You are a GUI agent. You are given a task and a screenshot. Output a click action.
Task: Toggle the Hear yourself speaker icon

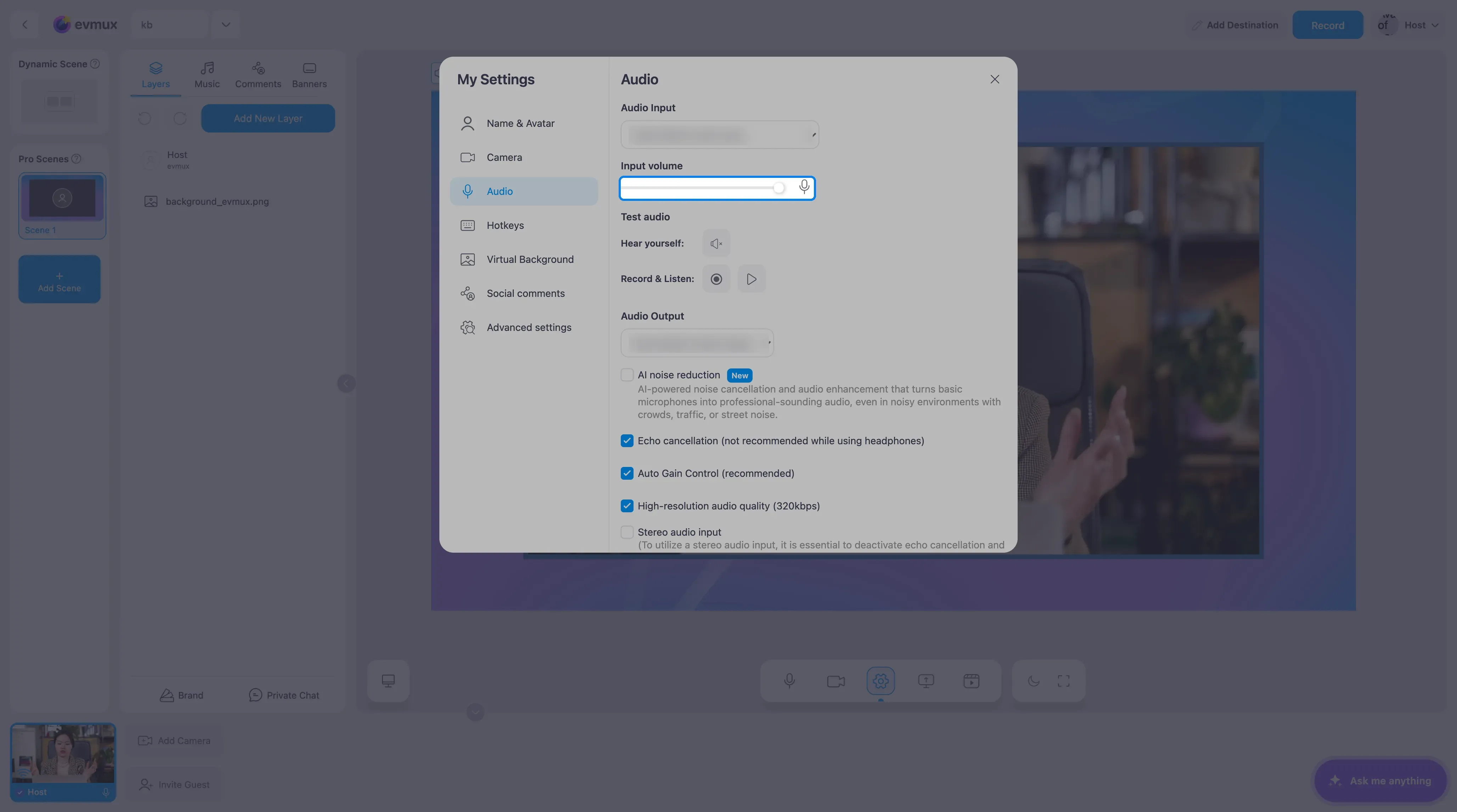pyautogui.click(x=716, y=243)
